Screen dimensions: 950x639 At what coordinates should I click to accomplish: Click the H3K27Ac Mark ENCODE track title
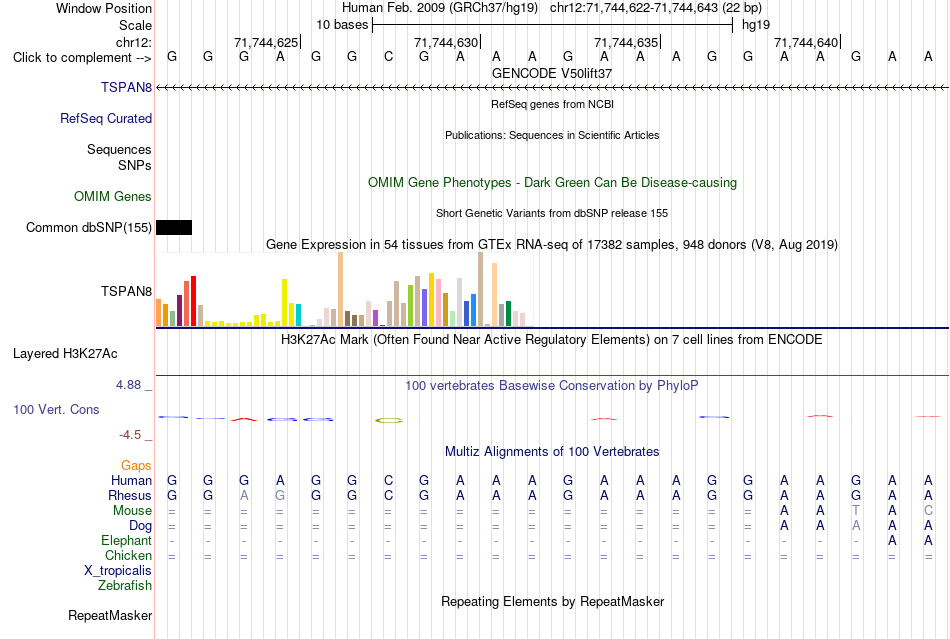pyautogui.click(x=552, y=339)
